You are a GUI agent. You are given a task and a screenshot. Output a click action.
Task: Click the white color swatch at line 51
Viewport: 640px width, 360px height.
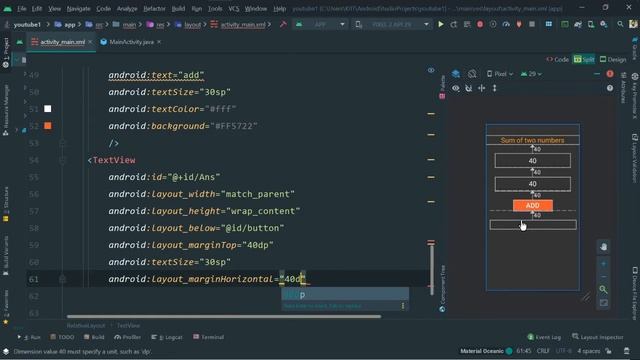[x=48, y=109]
